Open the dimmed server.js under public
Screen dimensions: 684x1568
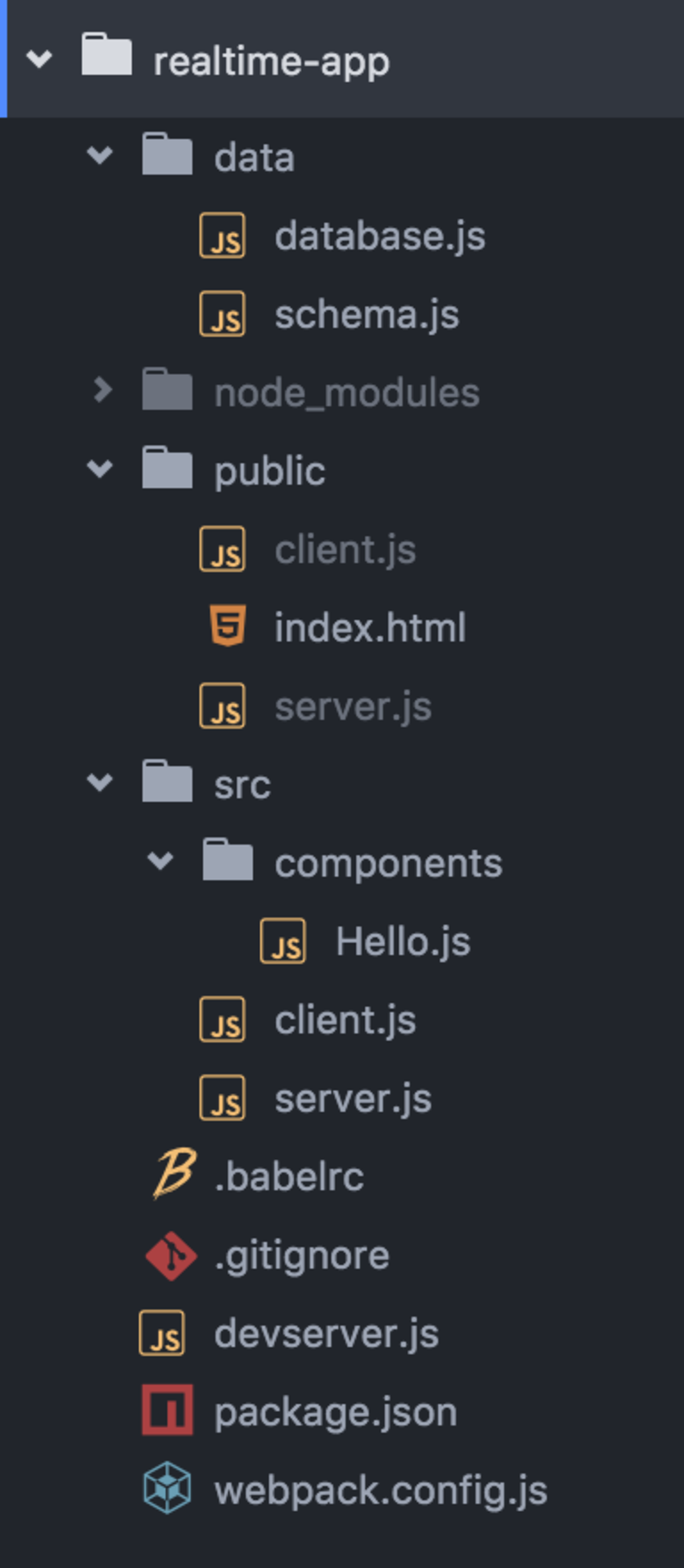pos(353,707)
